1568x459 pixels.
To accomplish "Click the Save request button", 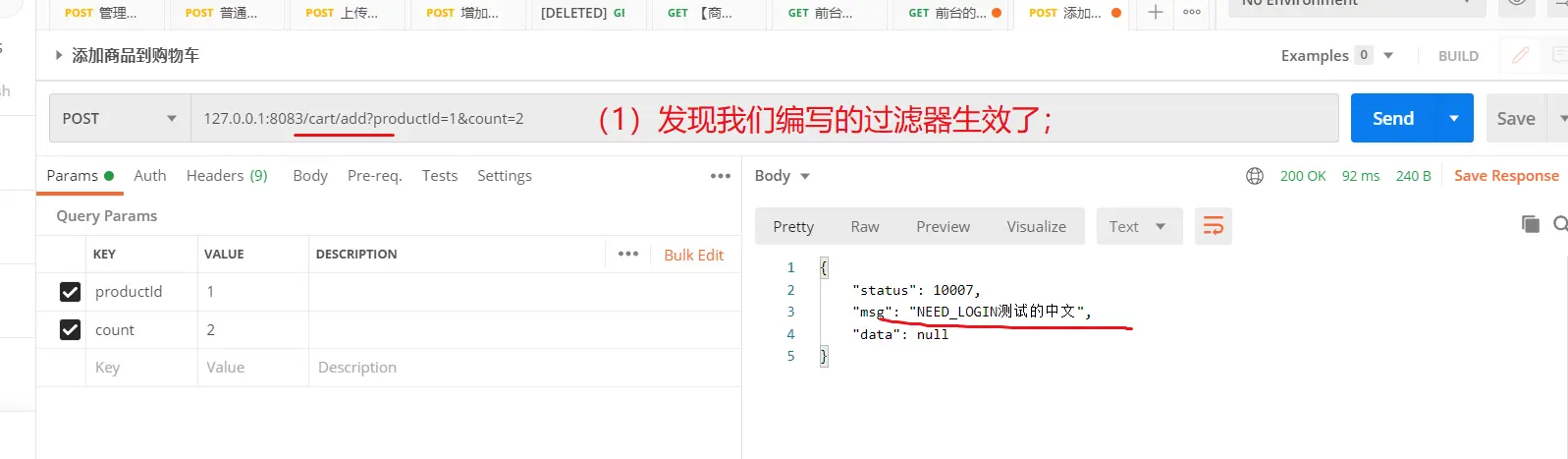I will (x=1516, y=119).
